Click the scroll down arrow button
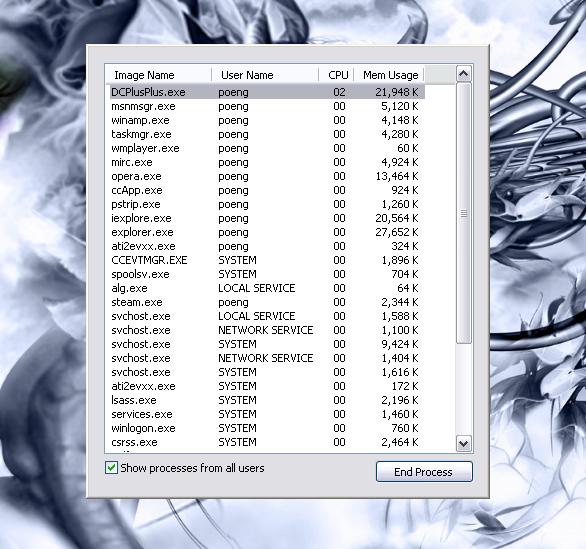 pyautogui.click(x=463, y=444)
